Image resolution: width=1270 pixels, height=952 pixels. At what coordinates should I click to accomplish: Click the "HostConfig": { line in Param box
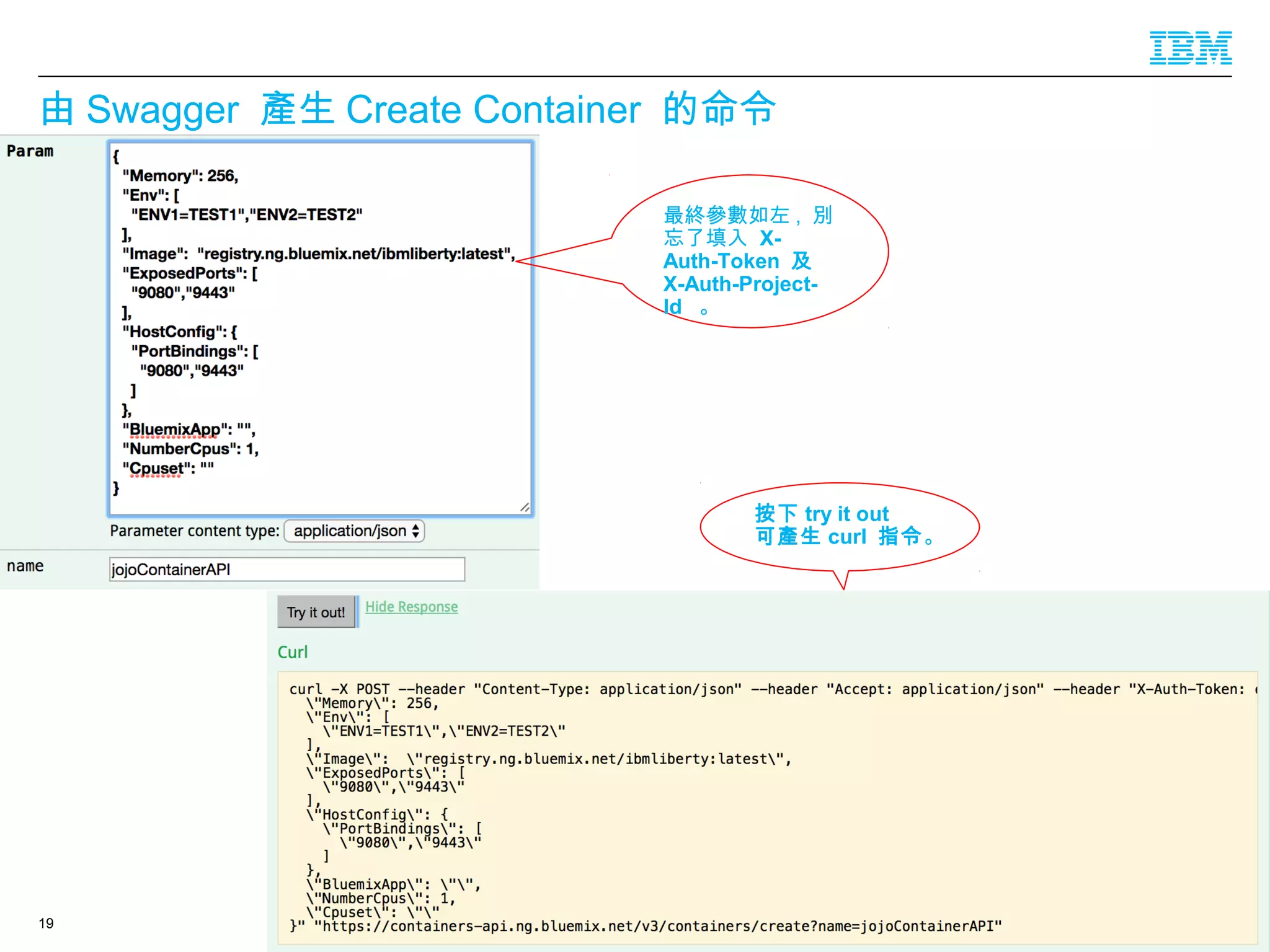pos(180,332)
